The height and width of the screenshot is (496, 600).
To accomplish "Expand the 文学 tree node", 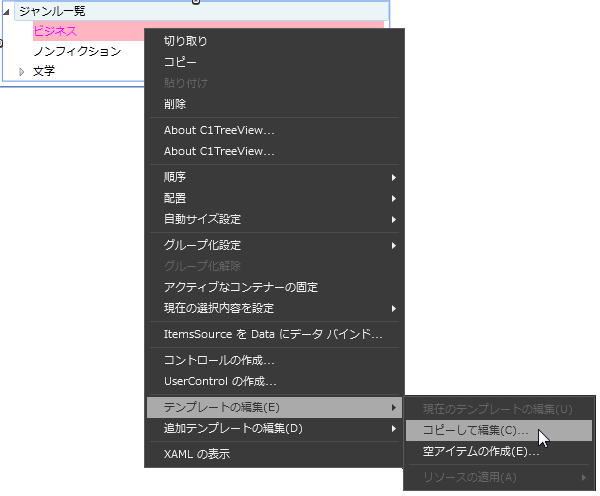I will pos(22,71).
